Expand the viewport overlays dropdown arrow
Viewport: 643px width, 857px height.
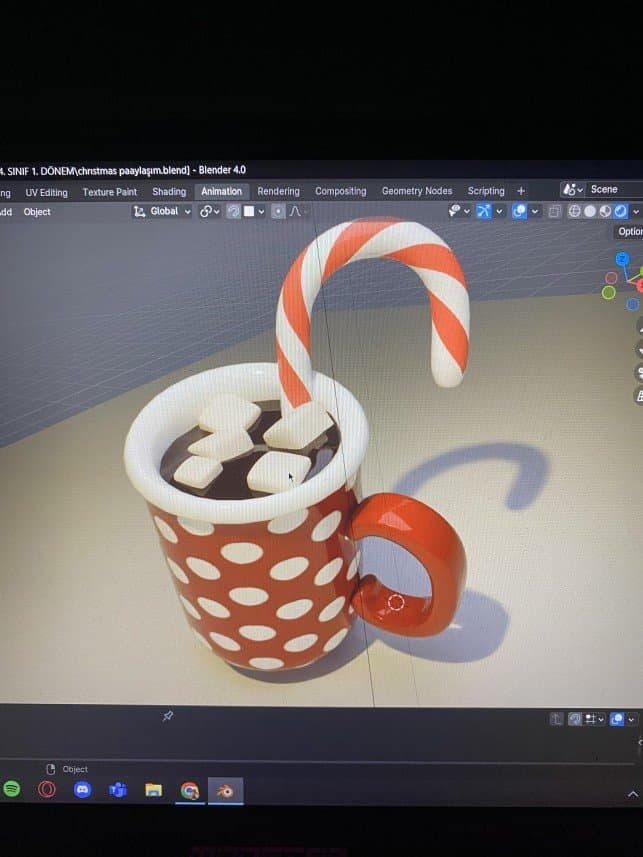tap(535, 212)
